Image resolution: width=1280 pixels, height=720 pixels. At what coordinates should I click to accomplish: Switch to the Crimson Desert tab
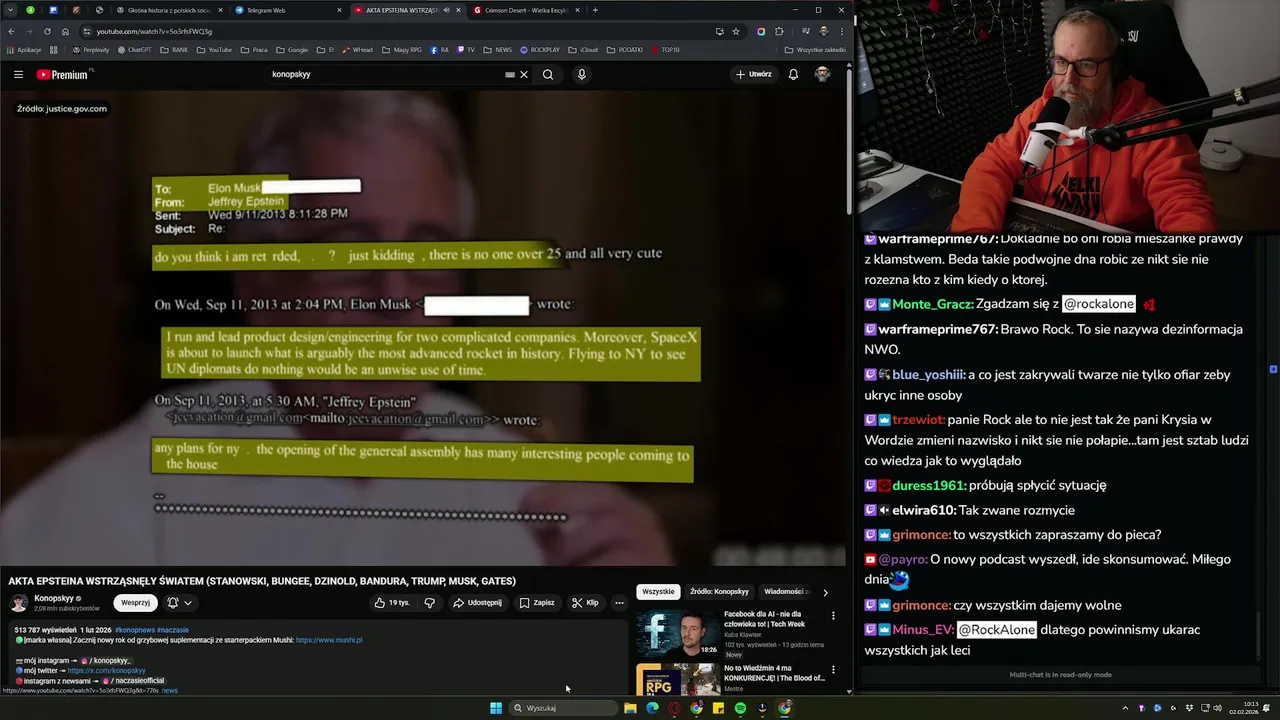tap(526, 10)
